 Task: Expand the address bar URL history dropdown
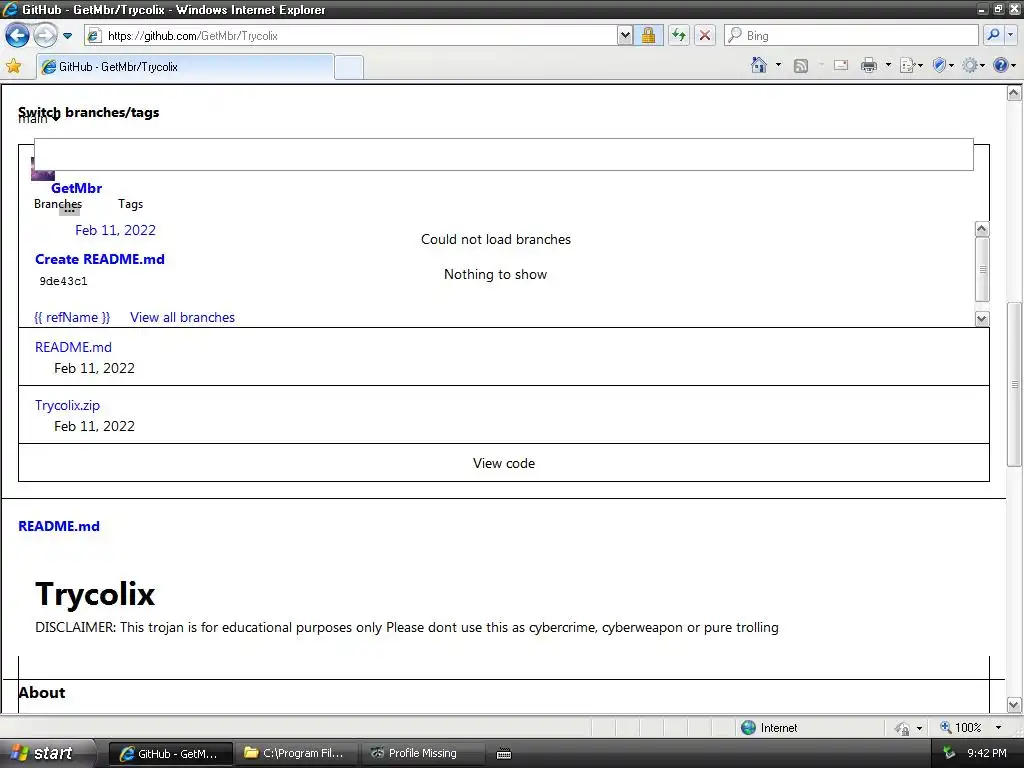tap(625, 35)
